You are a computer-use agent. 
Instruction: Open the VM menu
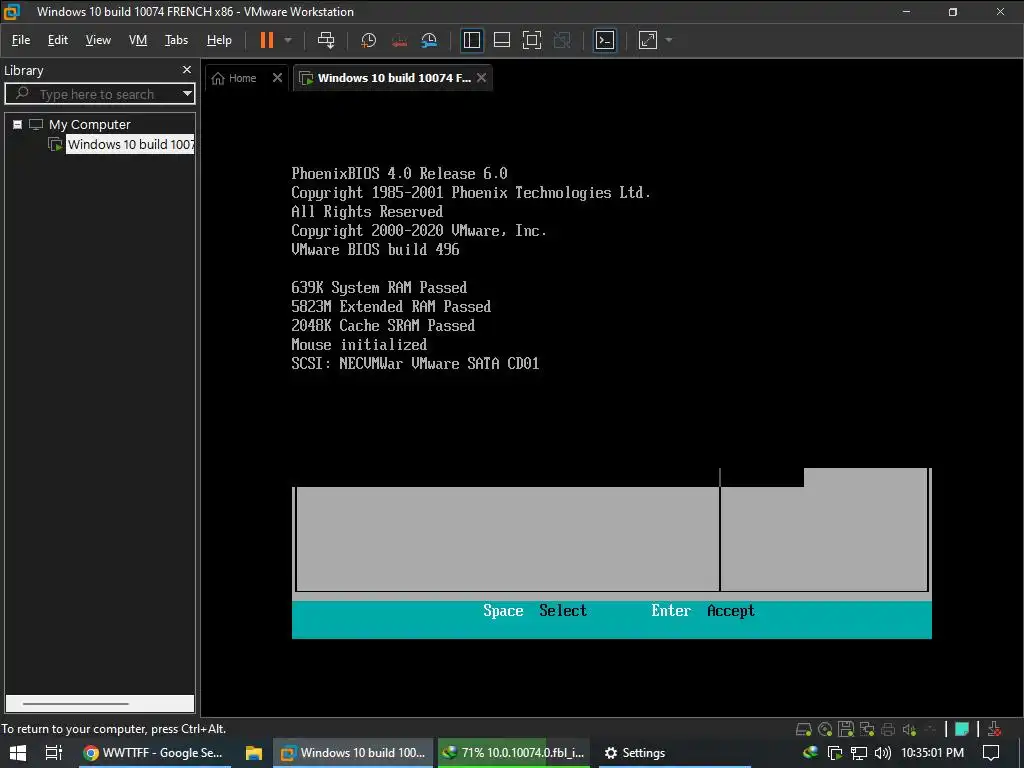click(138, 40)
